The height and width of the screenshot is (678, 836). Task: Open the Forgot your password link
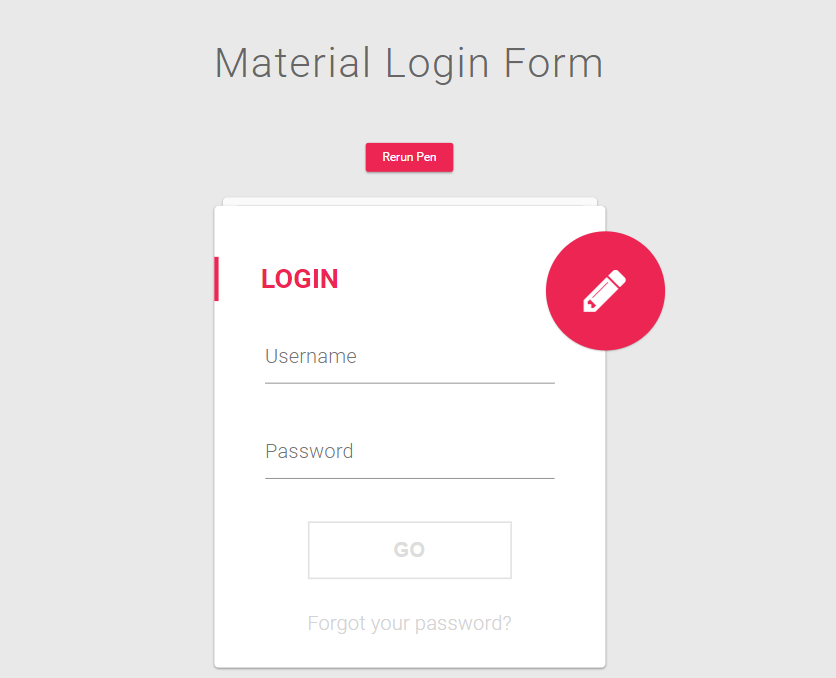(409, 623)
